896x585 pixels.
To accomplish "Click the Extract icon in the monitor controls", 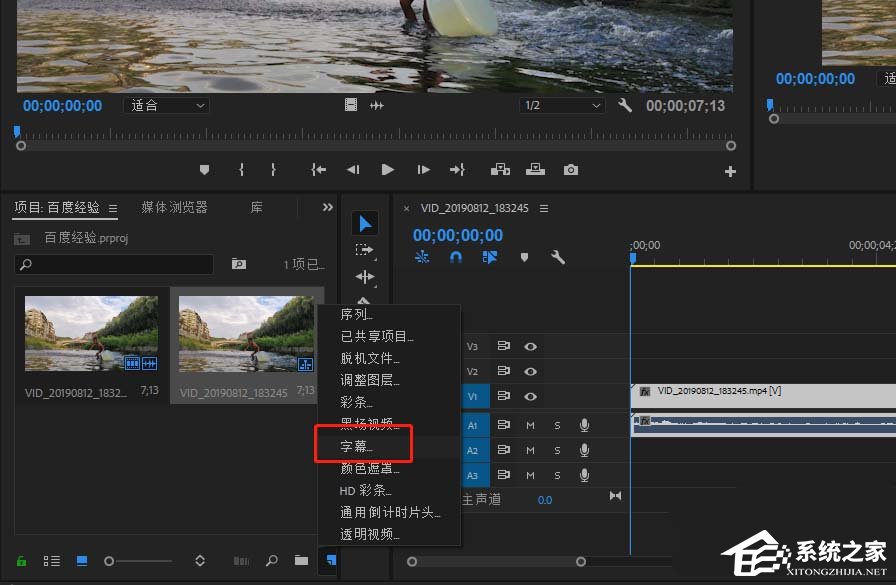I will click(x=535, y=170).
